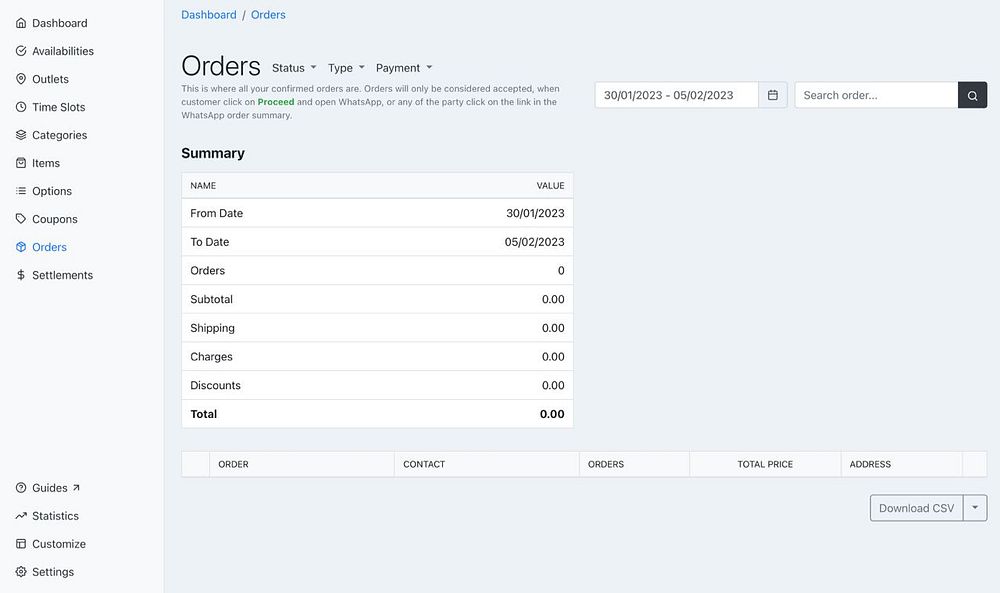The width and height of the screenshot is (1000, 593).
Task: Follow the Dashboard breadcrumb link
Action: (x=209, y=15)
